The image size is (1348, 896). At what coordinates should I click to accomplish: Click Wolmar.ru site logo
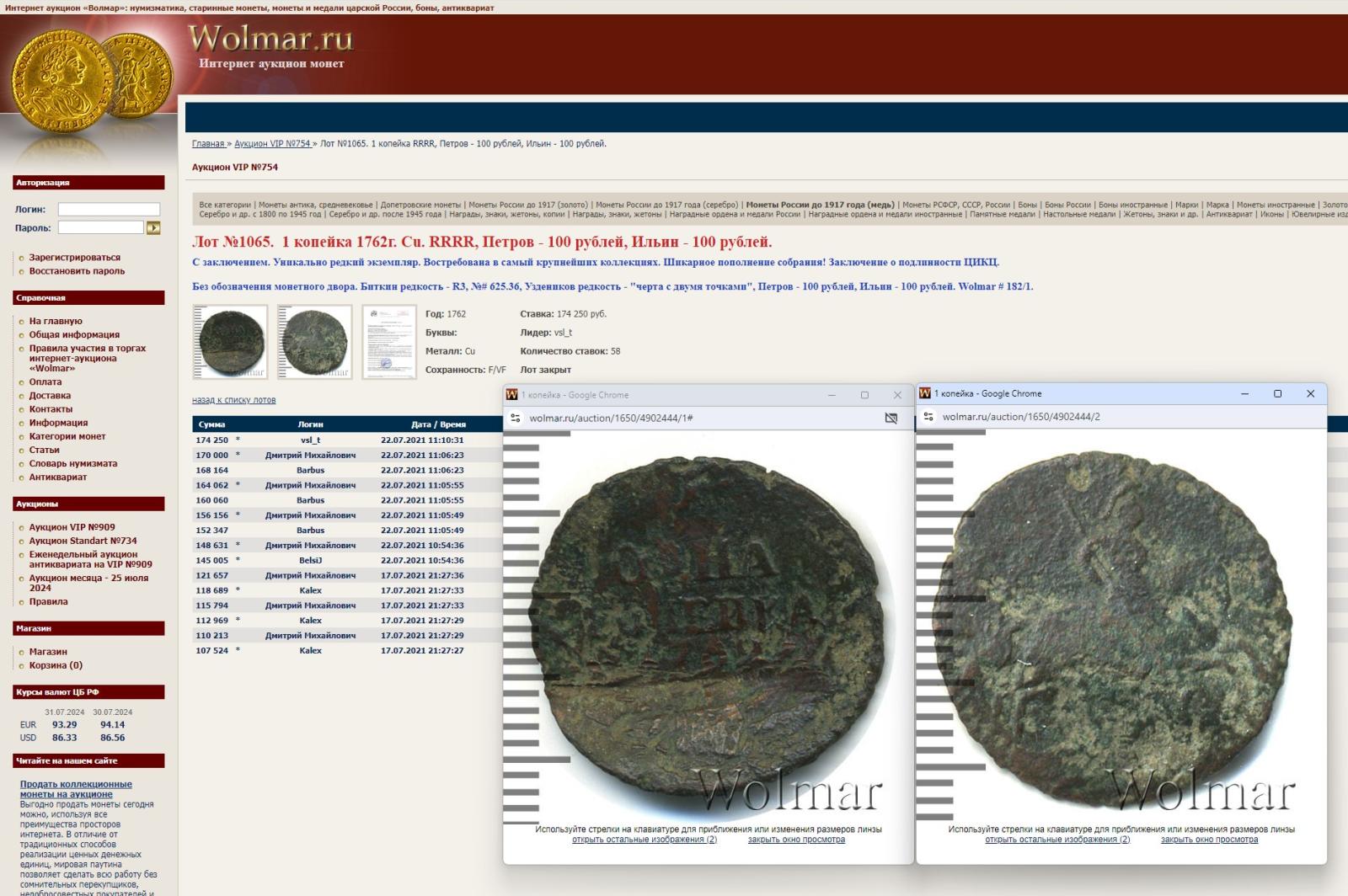click(270, 39)
